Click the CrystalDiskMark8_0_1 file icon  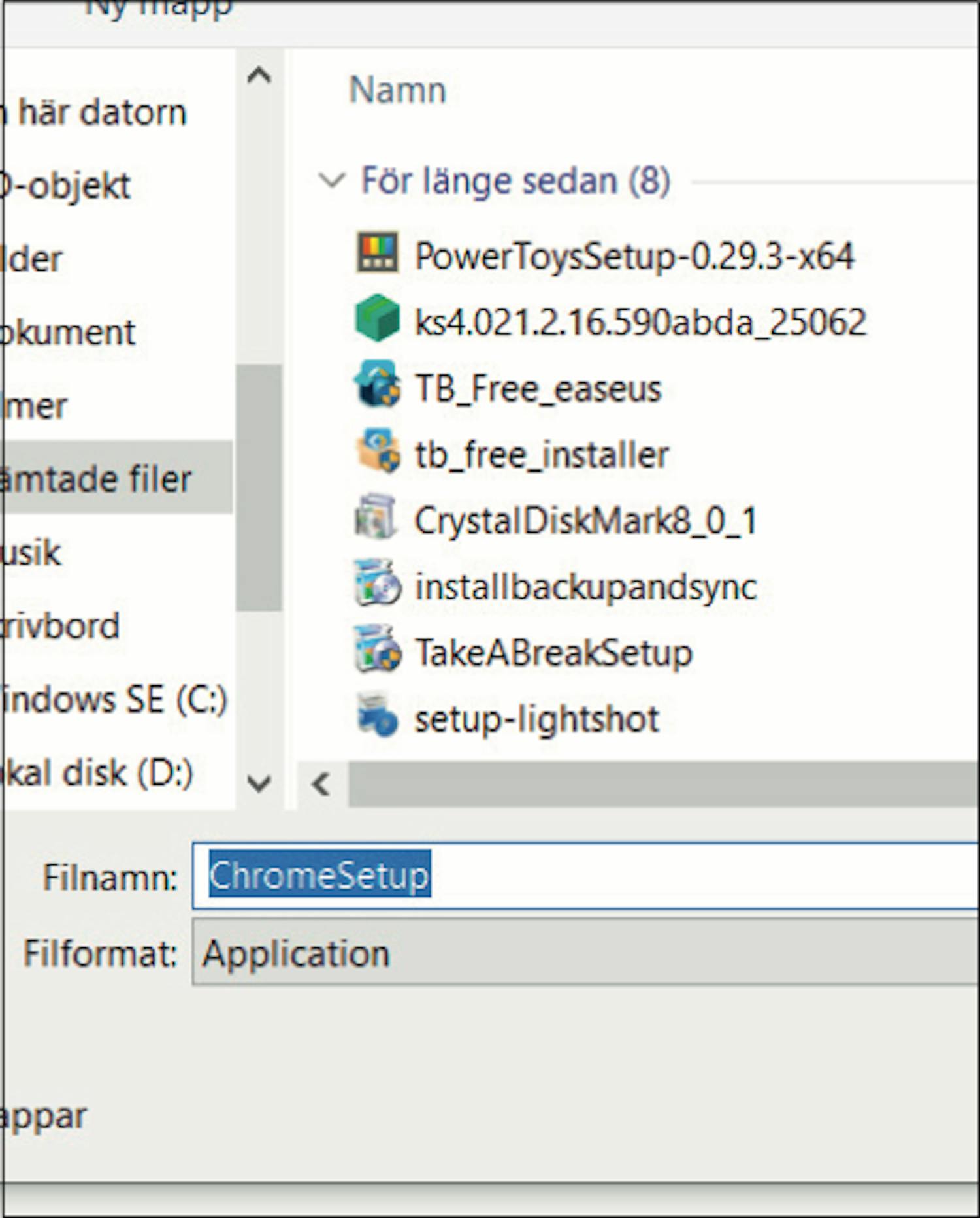click(376, 516)
